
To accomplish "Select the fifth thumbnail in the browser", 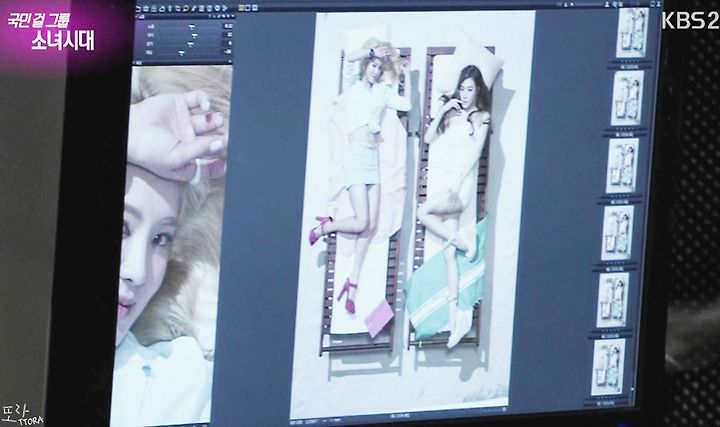I will tap(613, 300).
